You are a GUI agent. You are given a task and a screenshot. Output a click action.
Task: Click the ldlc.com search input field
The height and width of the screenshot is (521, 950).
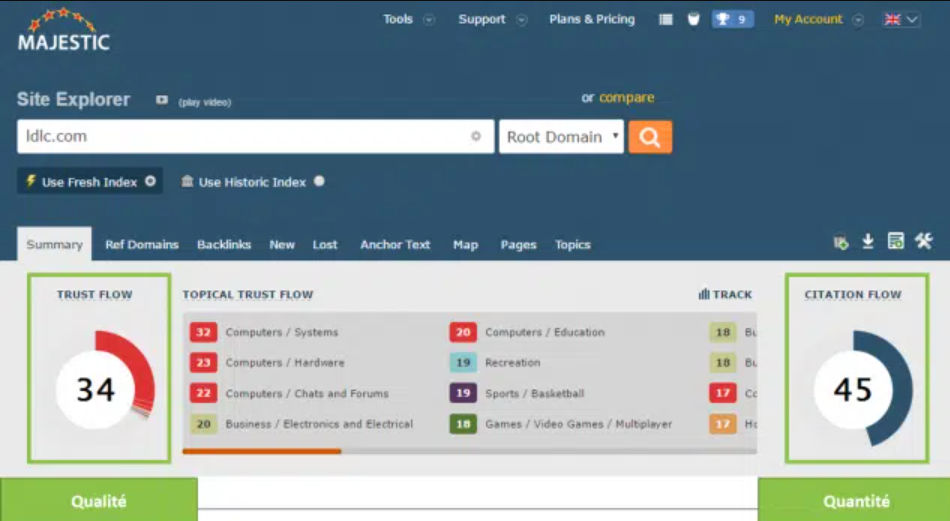click(x=255, y=136)
